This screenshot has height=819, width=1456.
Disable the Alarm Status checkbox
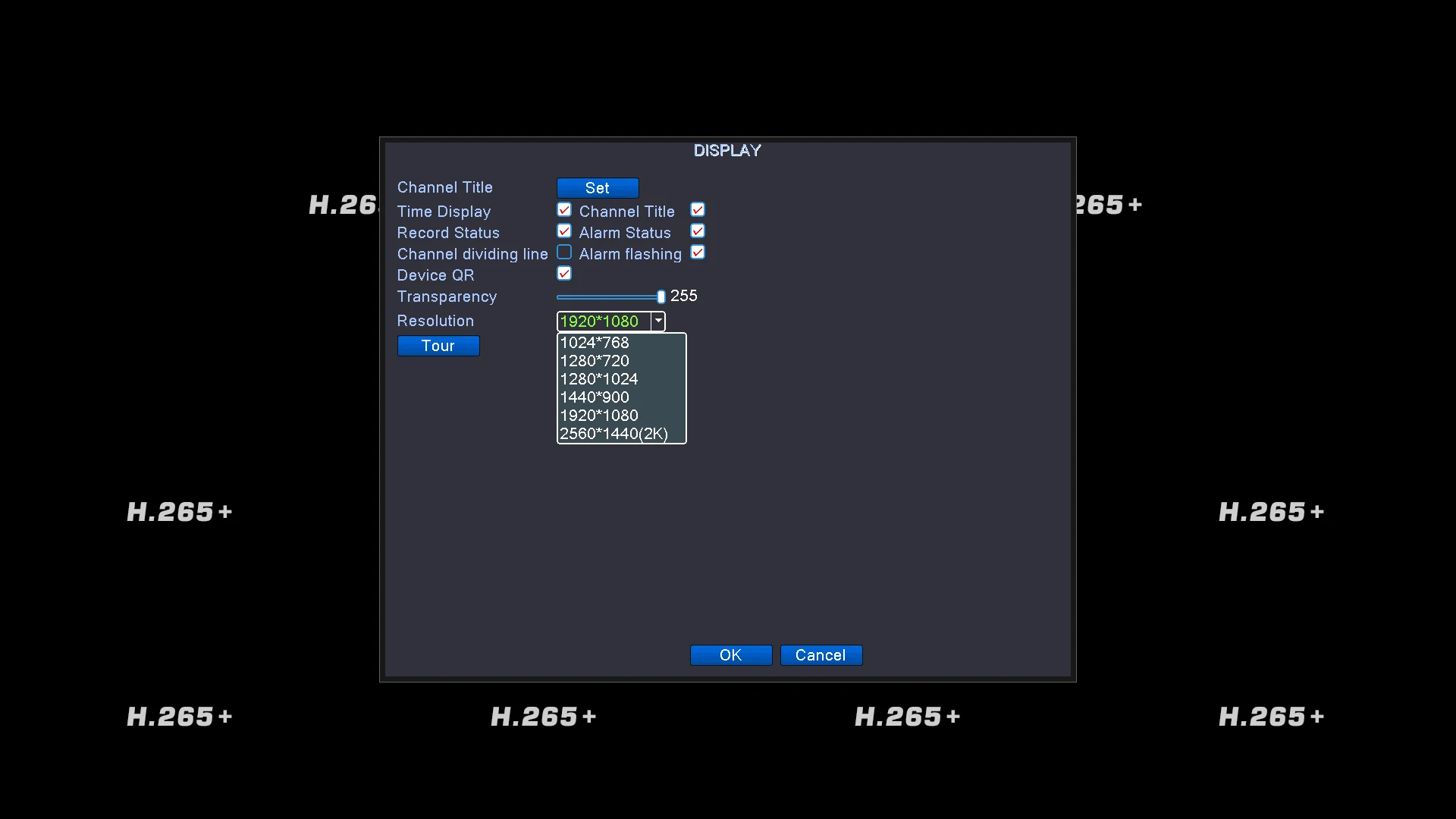click(x=698, y=231)
